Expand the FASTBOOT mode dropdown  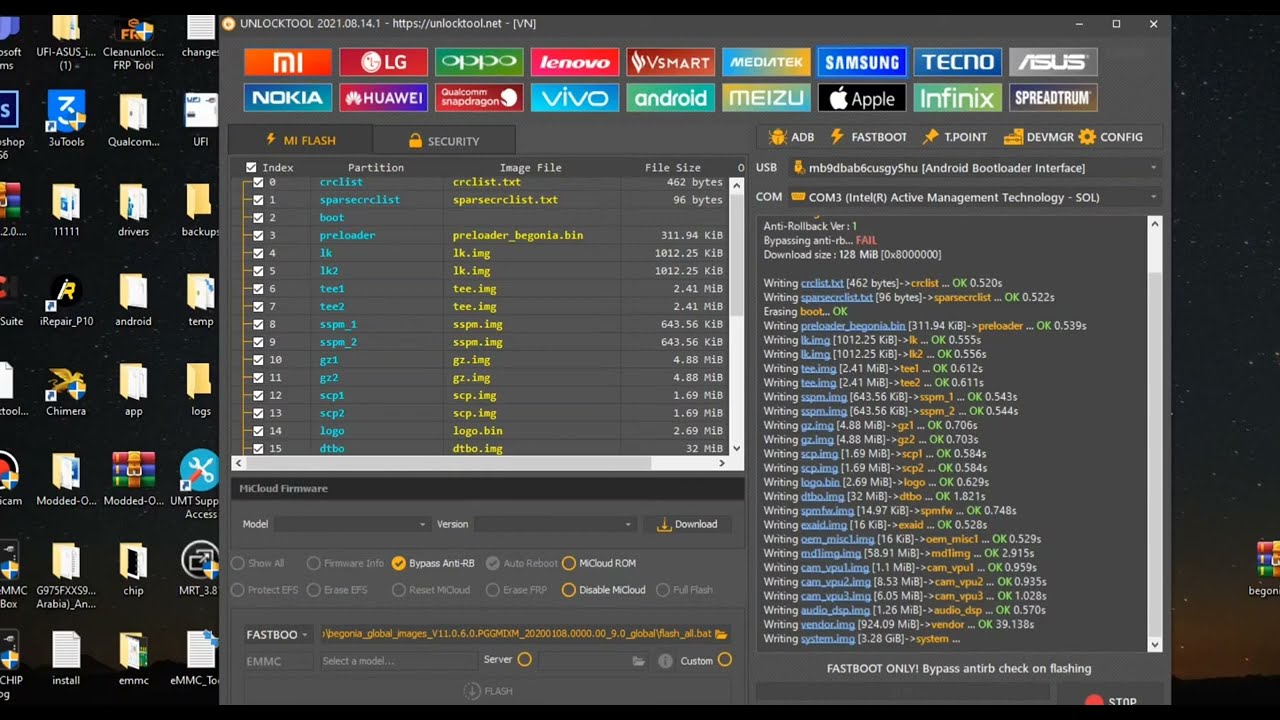point(277,634)
